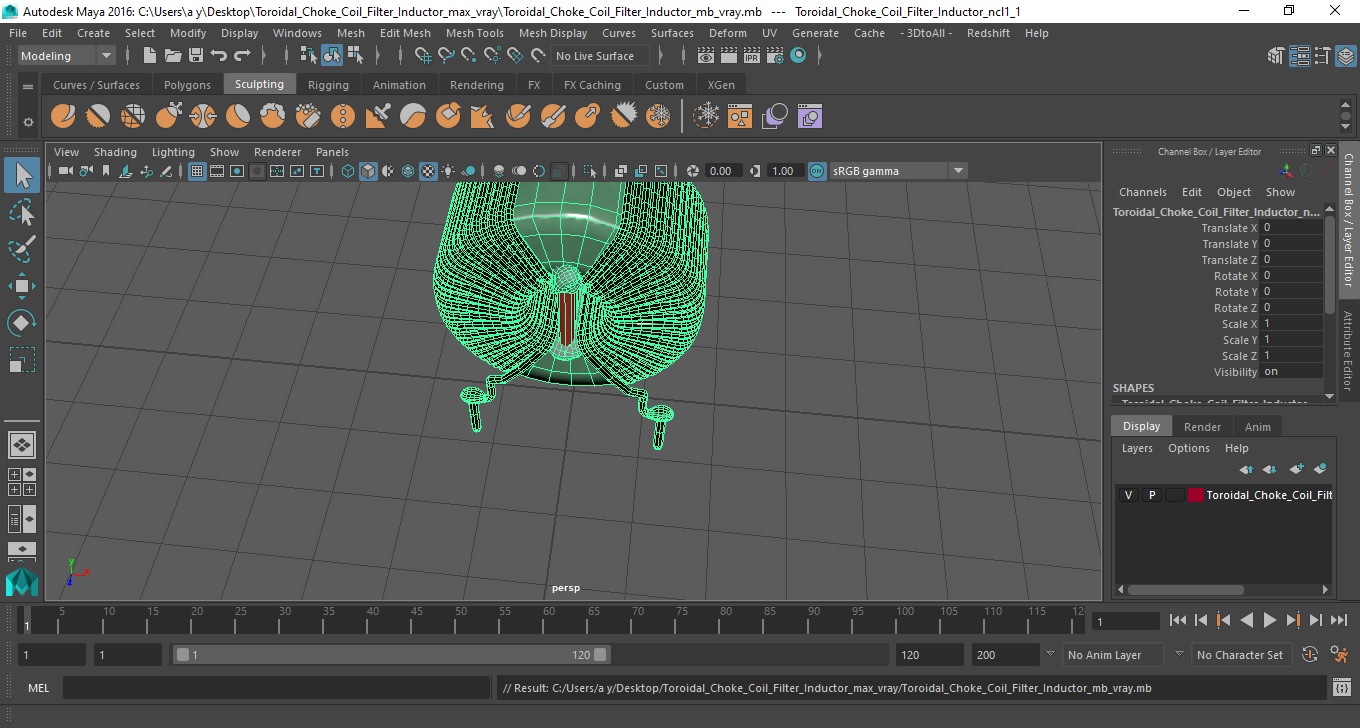This screenshot has height=728, width=1360.
Task: Toggle snap to grids
Action: click(x=423, y=56)
